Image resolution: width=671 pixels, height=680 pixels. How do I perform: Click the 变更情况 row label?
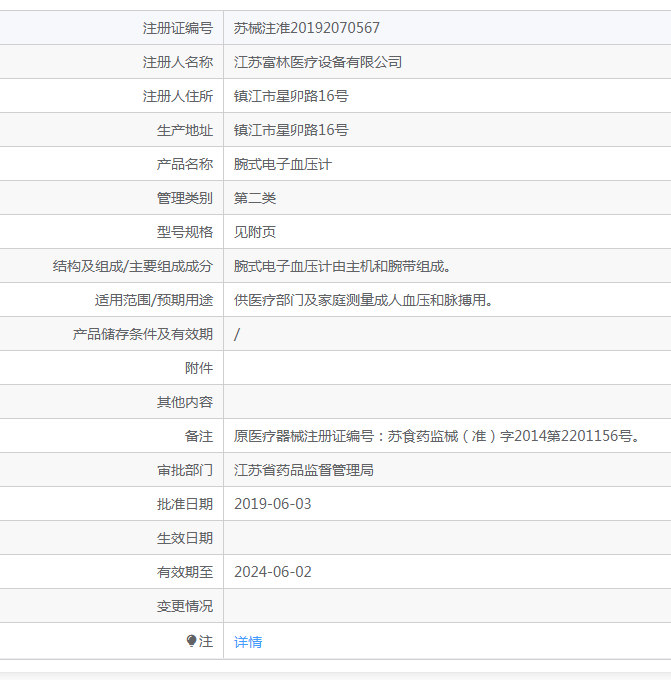coord(185,606)
